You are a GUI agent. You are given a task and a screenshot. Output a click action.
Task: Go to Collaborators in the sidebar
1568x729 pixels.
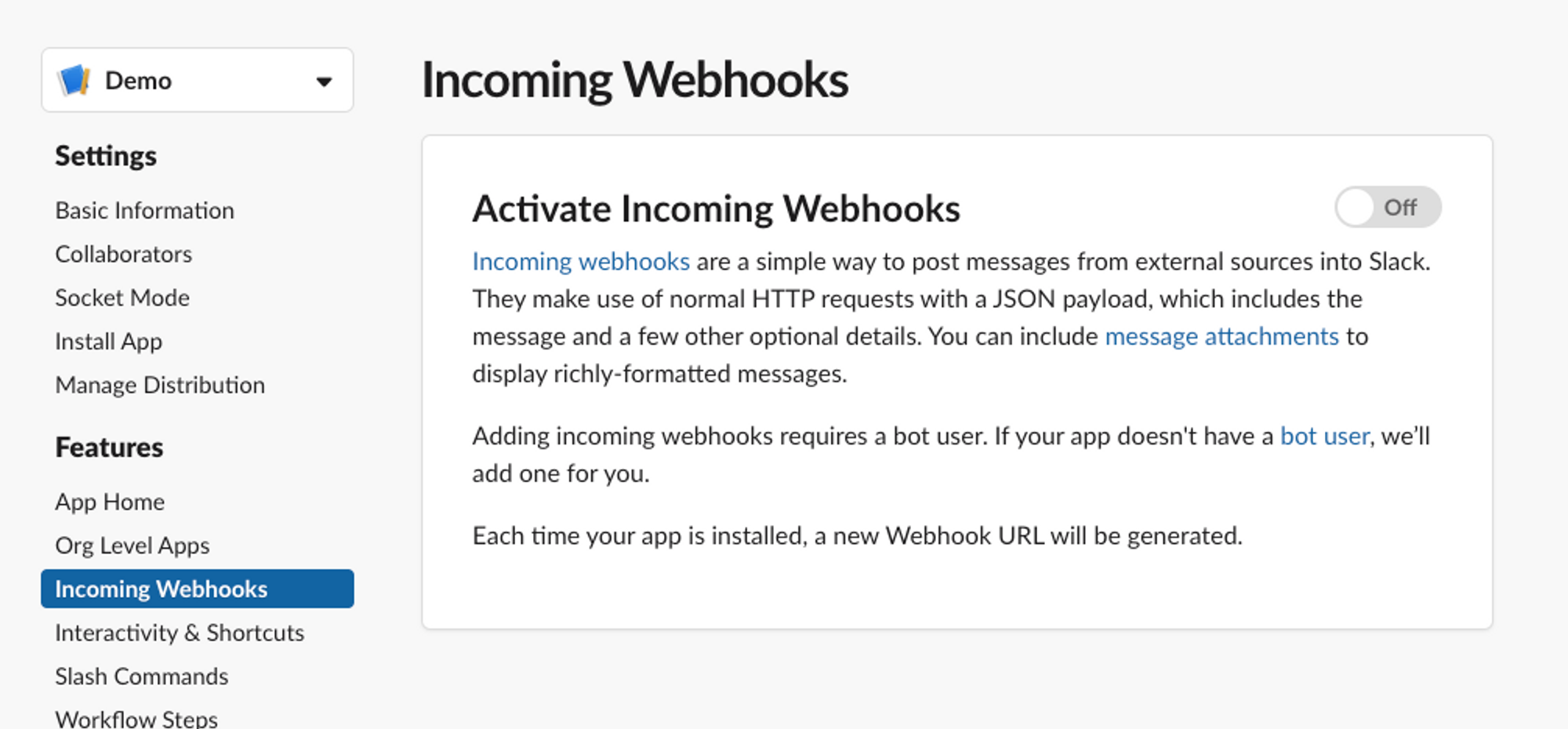[x=123, y=255]
